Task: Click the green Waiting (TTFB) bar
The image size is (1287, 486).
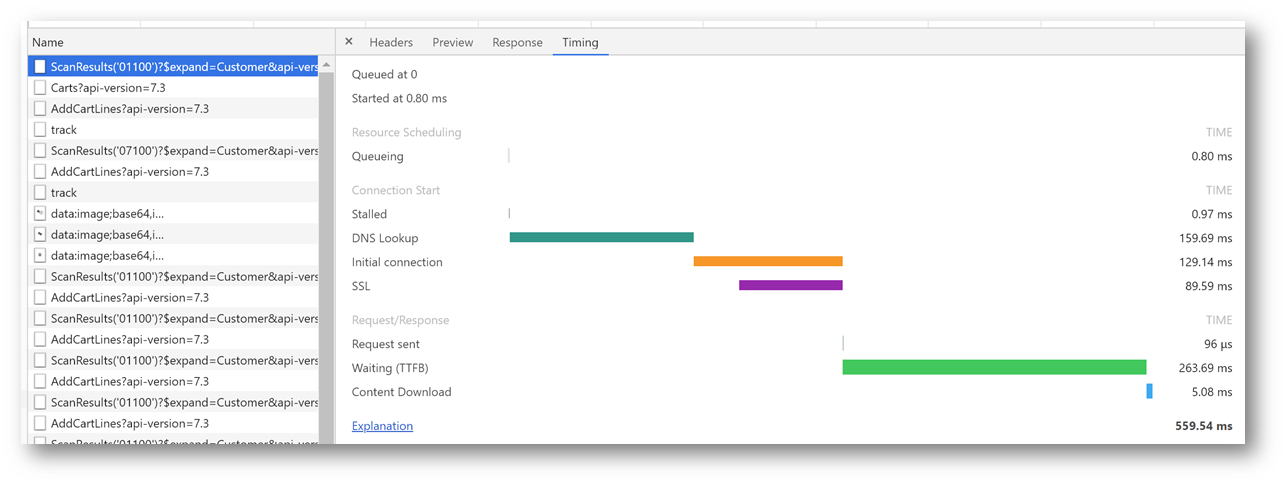Action: [994, 368]
